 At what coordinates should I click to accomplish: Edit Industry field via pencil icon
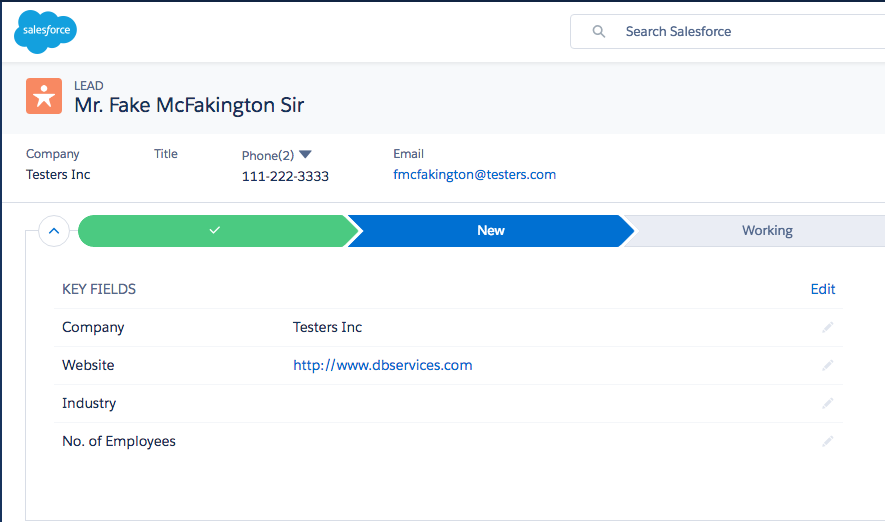pos(827,403)
